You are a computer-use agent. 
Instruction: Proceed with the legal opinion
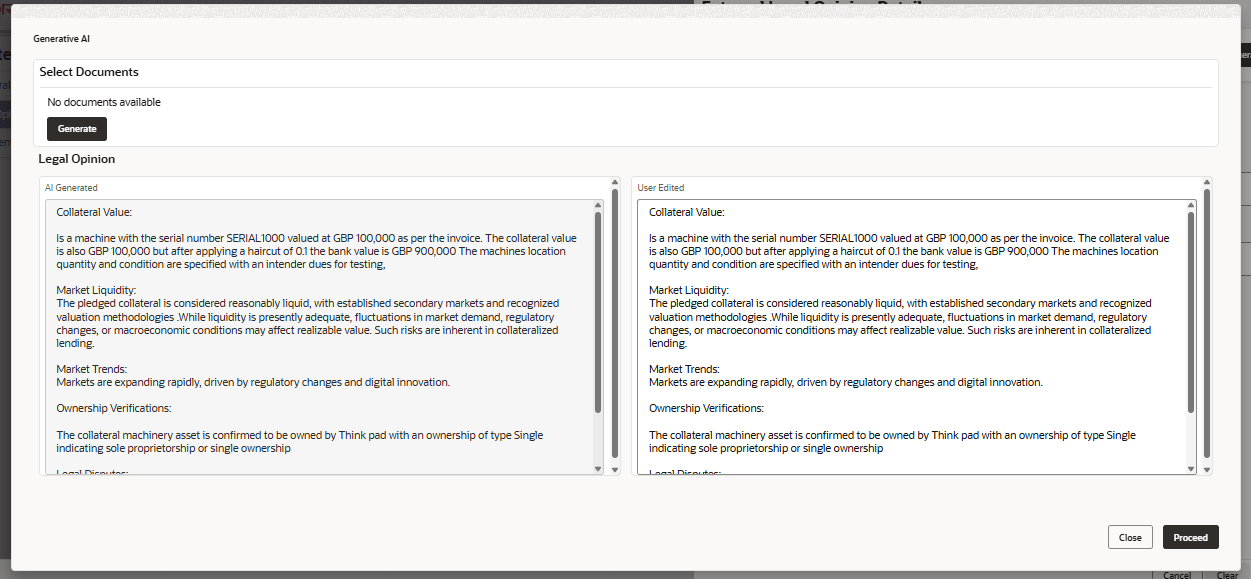1190,537
